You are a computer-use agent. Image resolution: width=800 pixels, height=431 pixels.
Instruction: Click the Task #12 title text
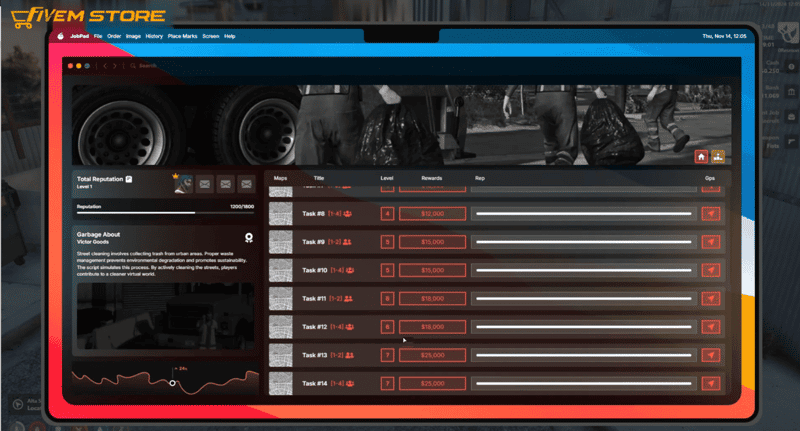(314, 327)
